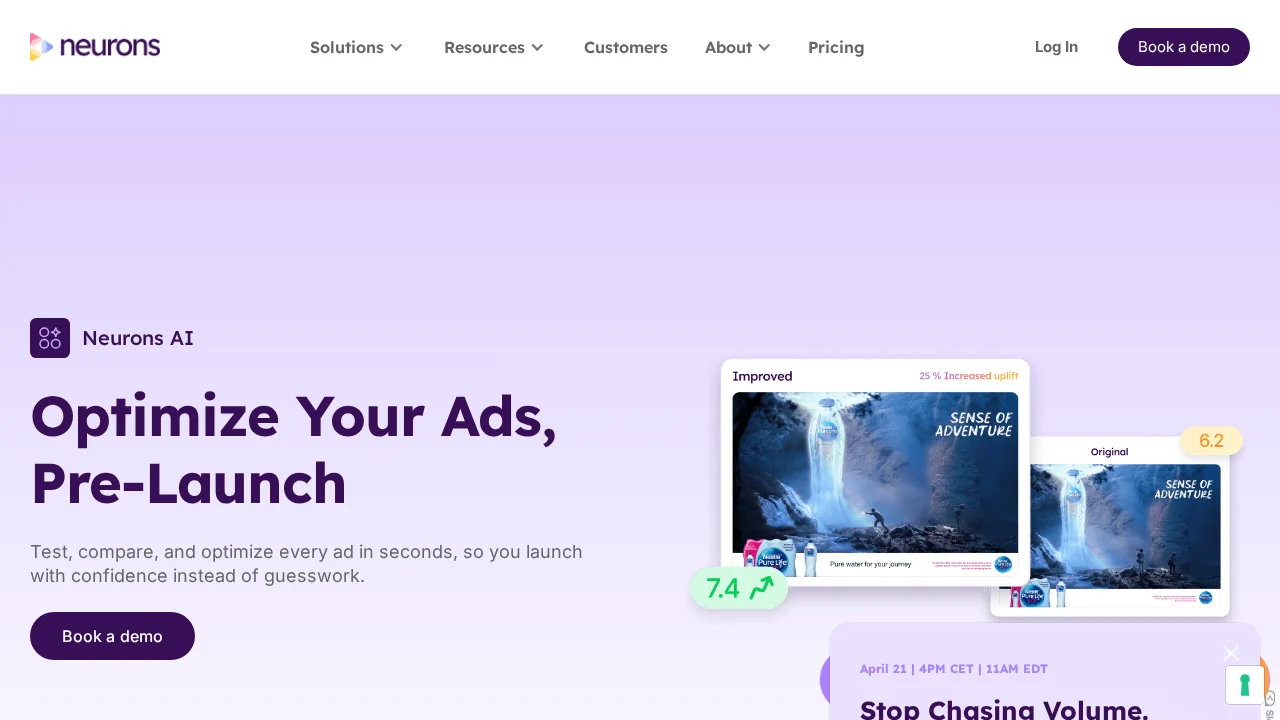Click the 25% Increased uplift label
Screen dimensions: 1280x720
pyautogui.click(x=969, y=376)
